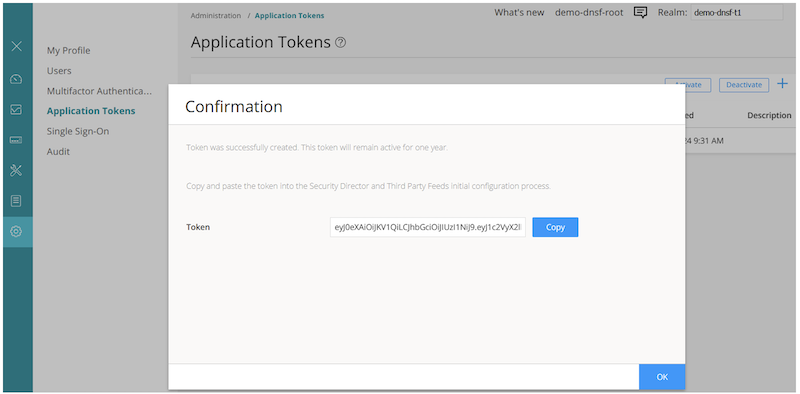Open the Configure tools icon in sidebar

click(16, 170)
